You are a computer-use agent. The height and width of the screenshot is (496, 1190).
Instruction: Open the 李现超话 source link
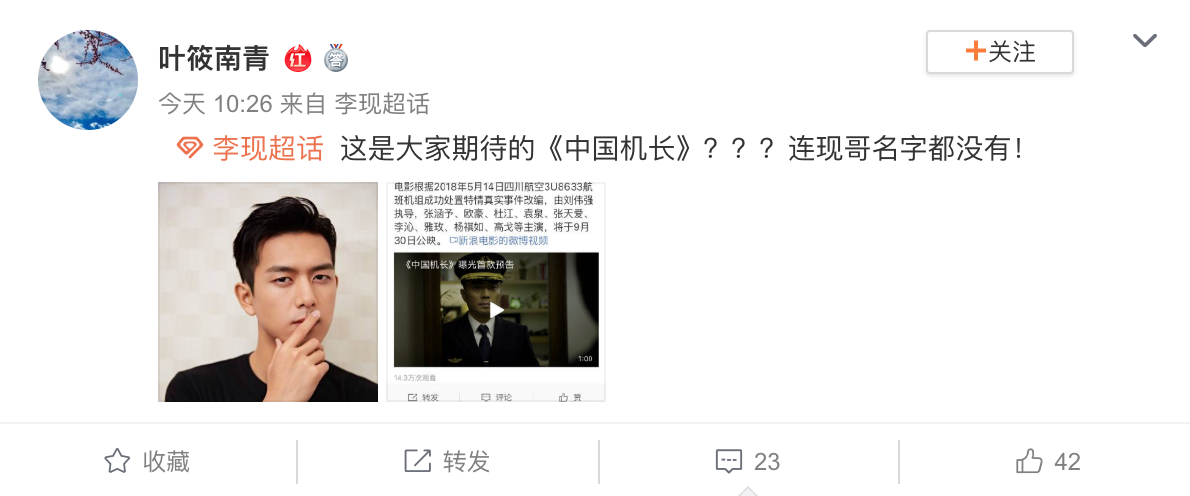point(382,103)
